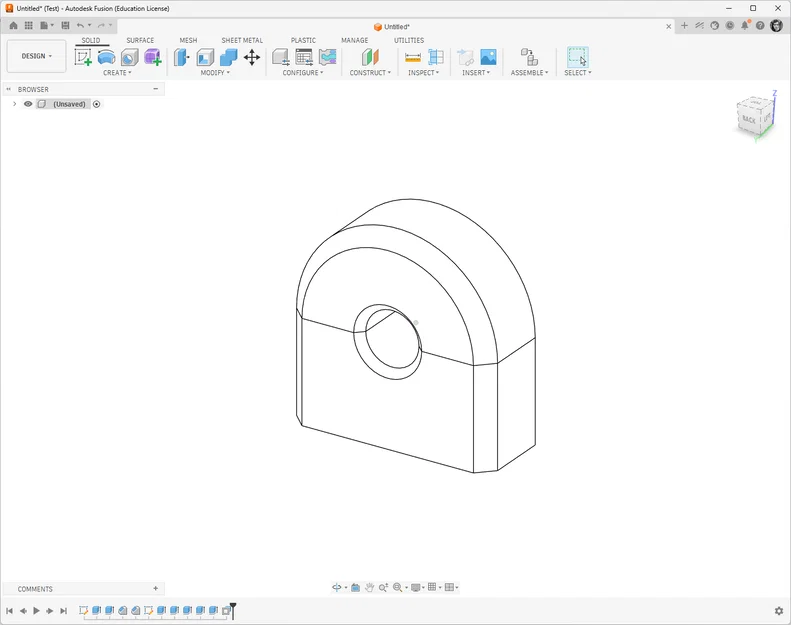Click the Measure tool icon

pos(413,57)
